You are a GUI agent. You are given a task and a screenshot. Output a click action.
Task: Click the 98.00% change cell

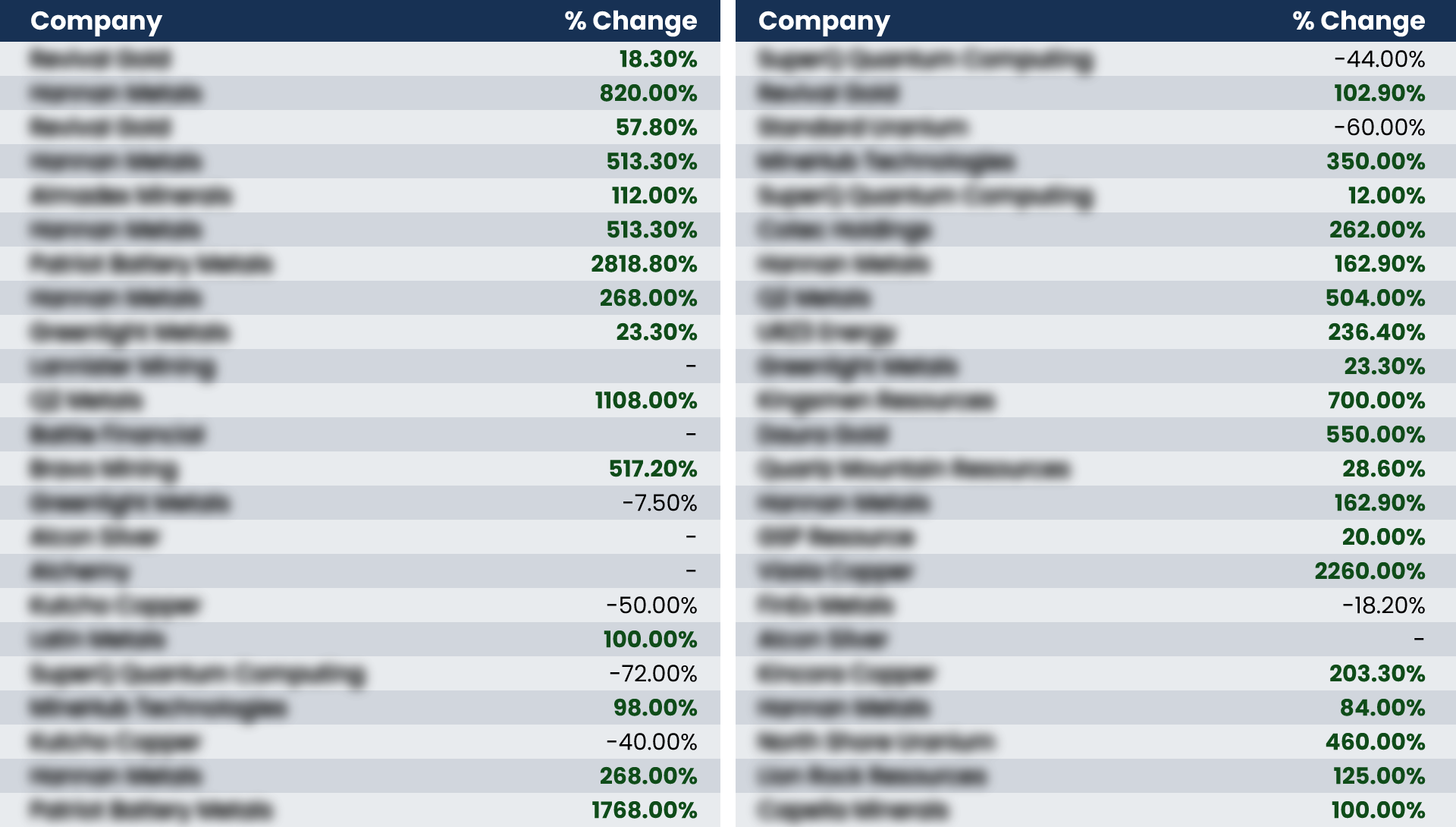point(655,708)
